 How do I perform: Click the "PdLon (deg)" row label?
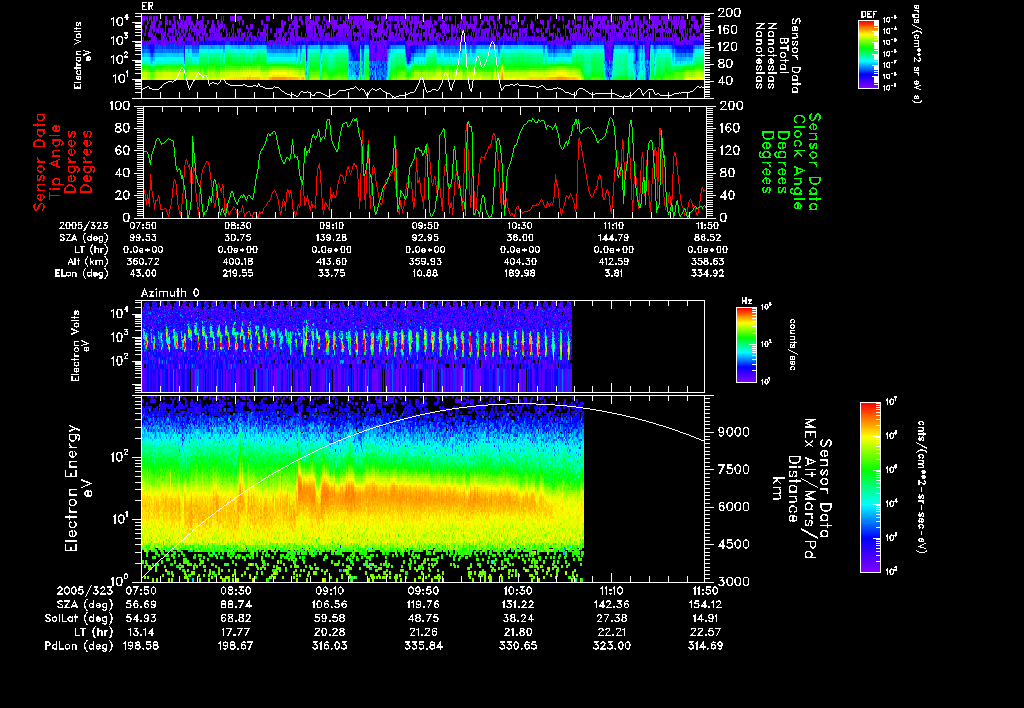tap(79, 646)
